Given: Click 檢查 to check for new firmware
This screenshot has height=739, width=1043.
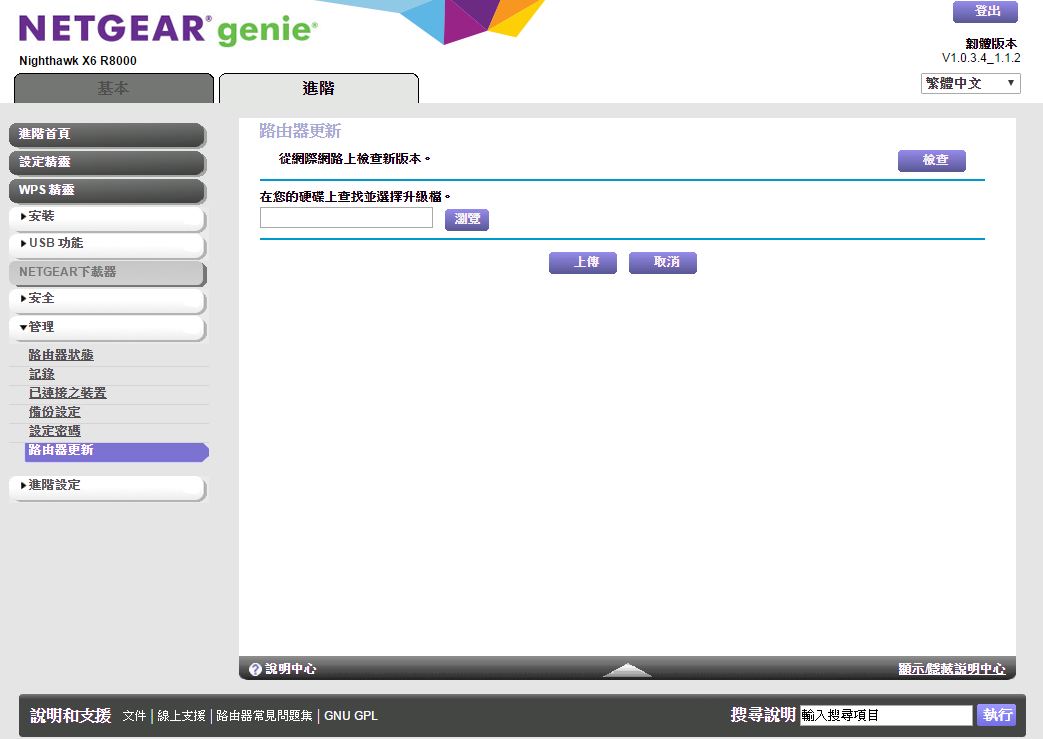Looking at the screenshot, I should 932,160.
